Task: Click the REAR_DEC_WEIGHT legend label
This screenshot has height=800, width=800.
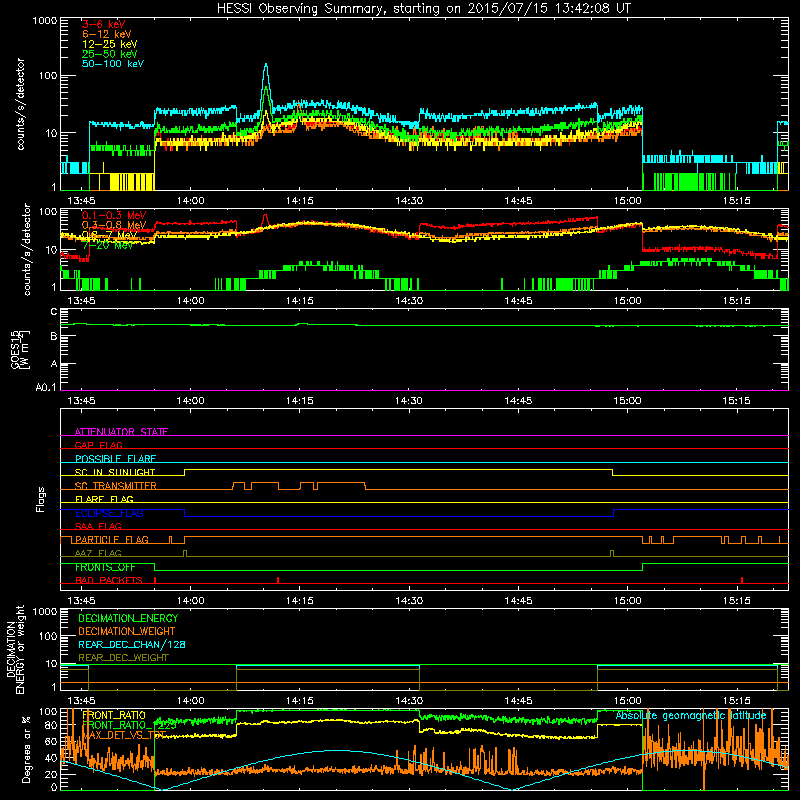Action: (x=123, y=658)
